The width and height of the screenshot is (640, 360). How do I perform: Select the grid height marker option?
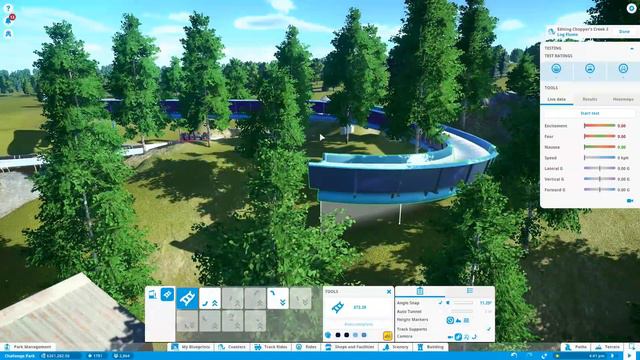(467, 320)
